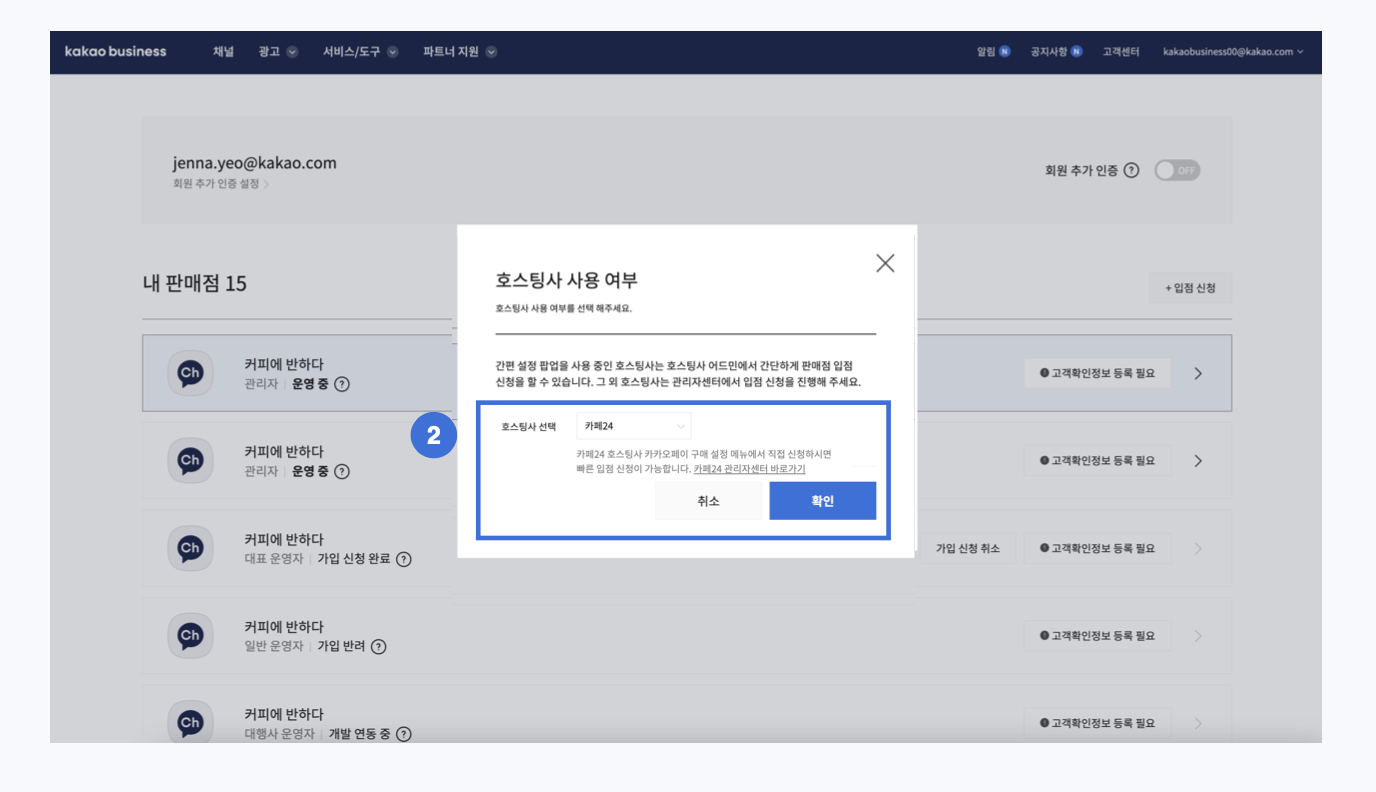Image resolution: width=1376 pixels, height=792 pixels.
Task: Click help icon next to 가입 반려
Action: [x=378, y=647]
